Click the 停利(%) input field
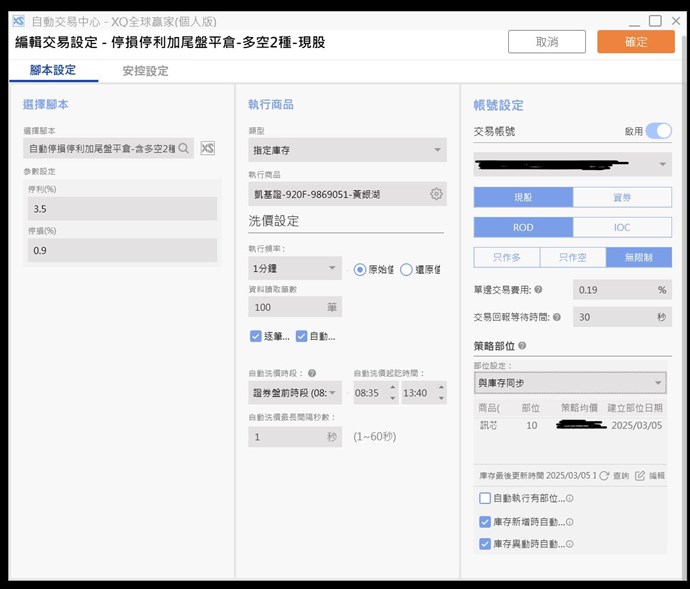Image resolution: width=690 pixels, height=589 pixels. click(122, 209)
